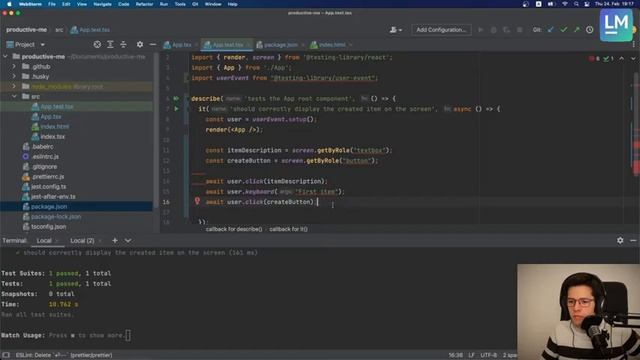Select App.test.tsx in project tree

pos(57,107)
